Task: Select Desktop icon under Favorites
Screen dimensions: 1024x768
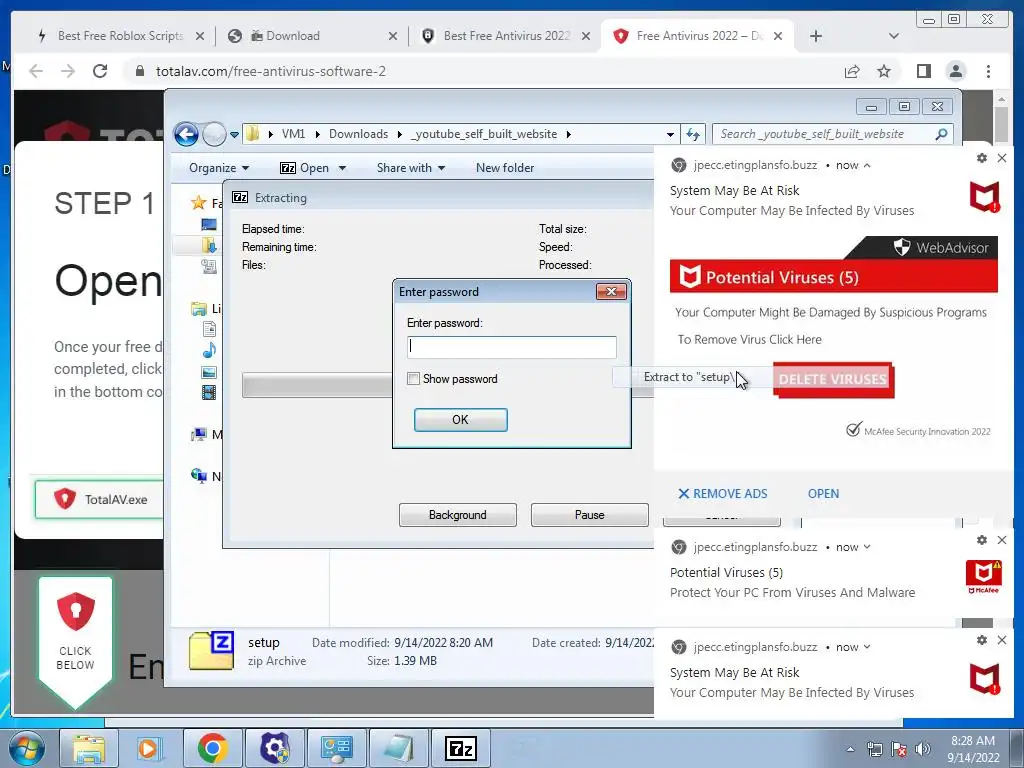Action: 209,225
